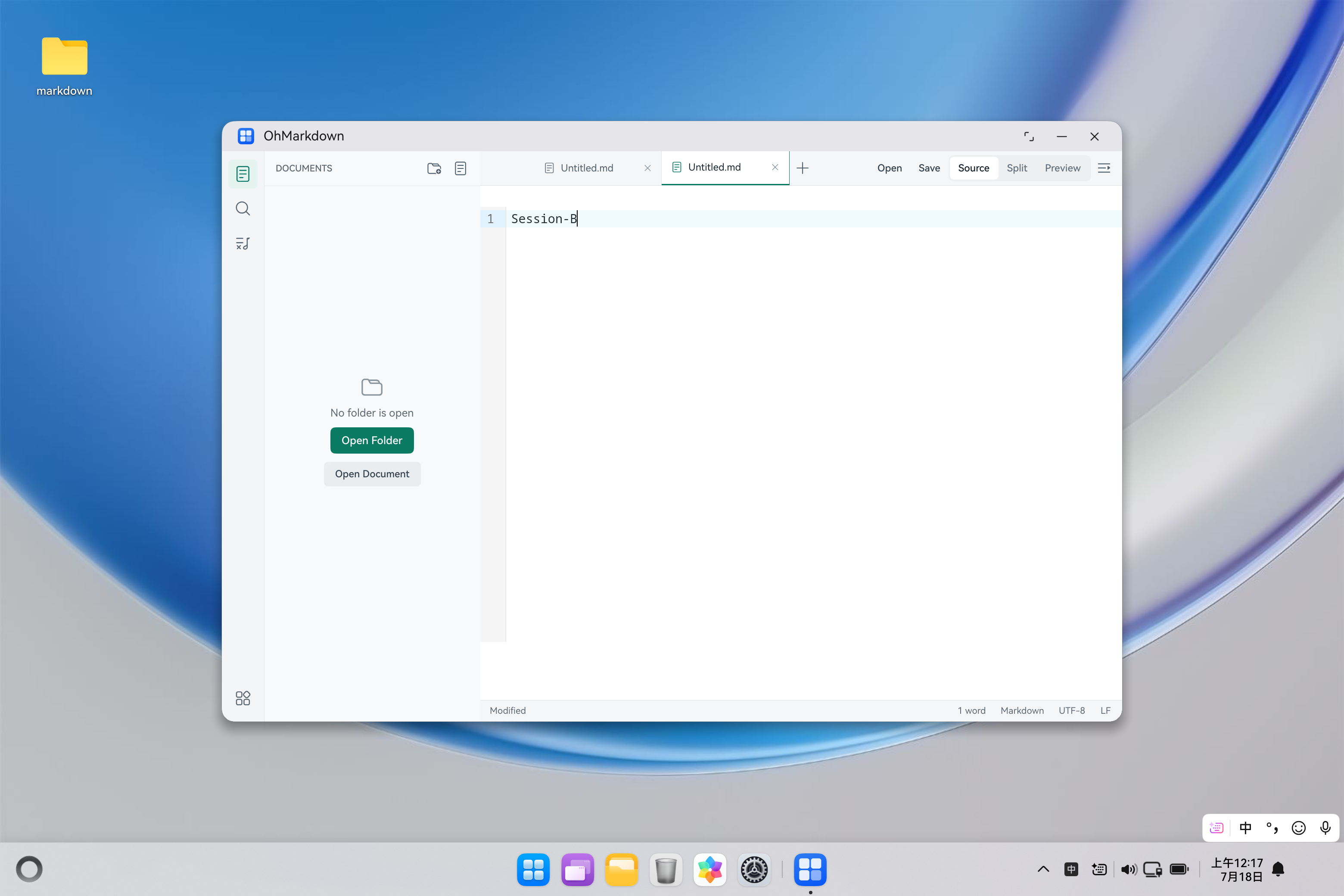The width and height of the screenshot is (1344, 896).
Task: Toggle Chinese 中 mode in IME floating bar
Action: point(1246,828)
